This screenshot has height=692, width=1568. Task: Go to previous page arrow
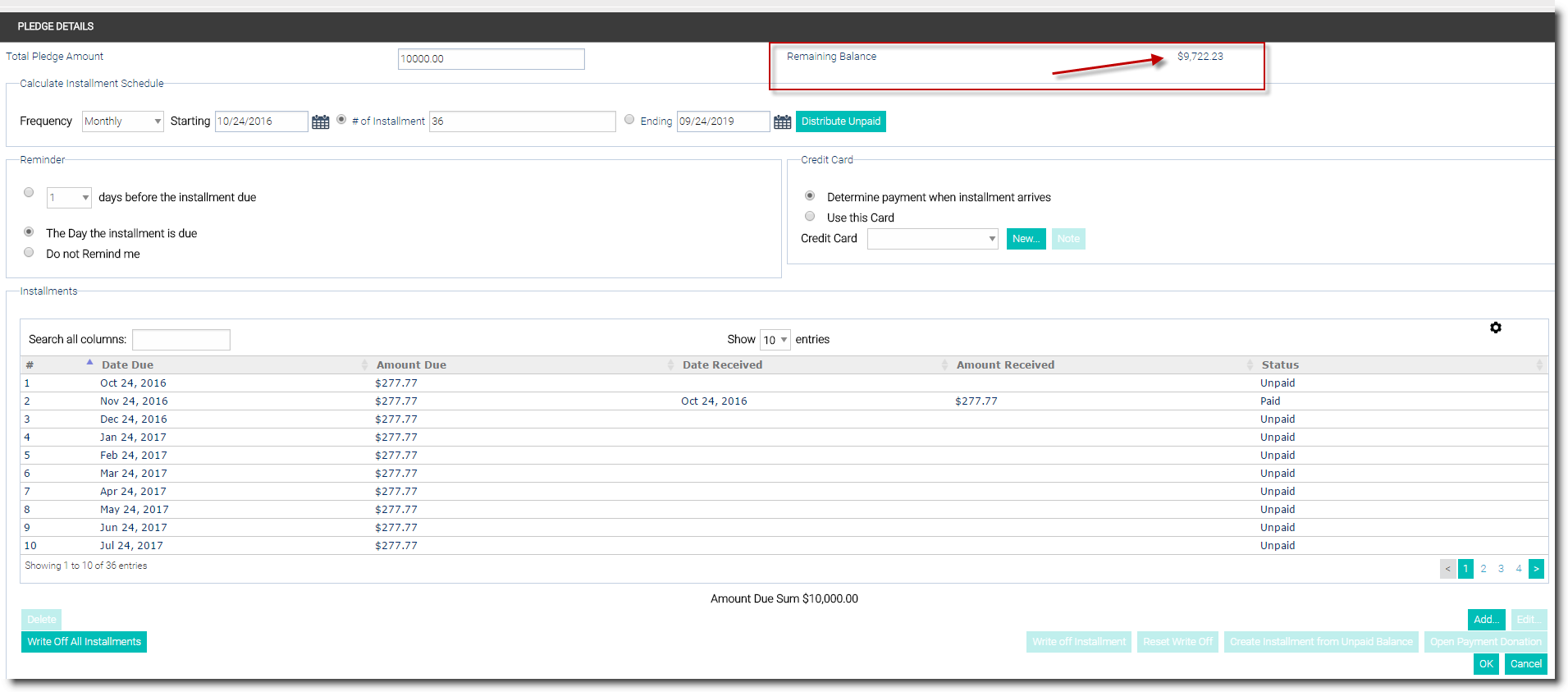[1448, 568]
